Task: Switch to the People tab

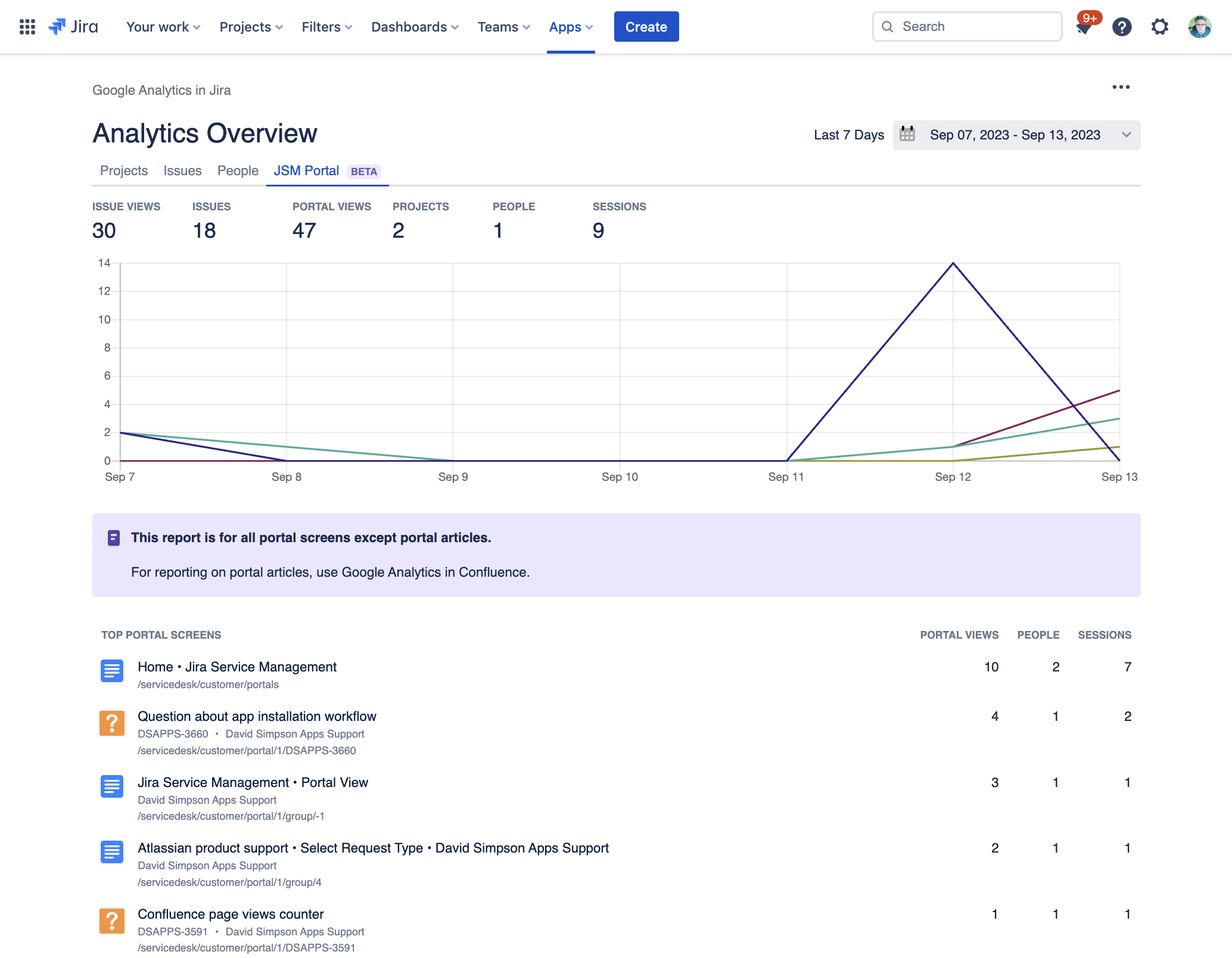Action: [x=238, y=171]
